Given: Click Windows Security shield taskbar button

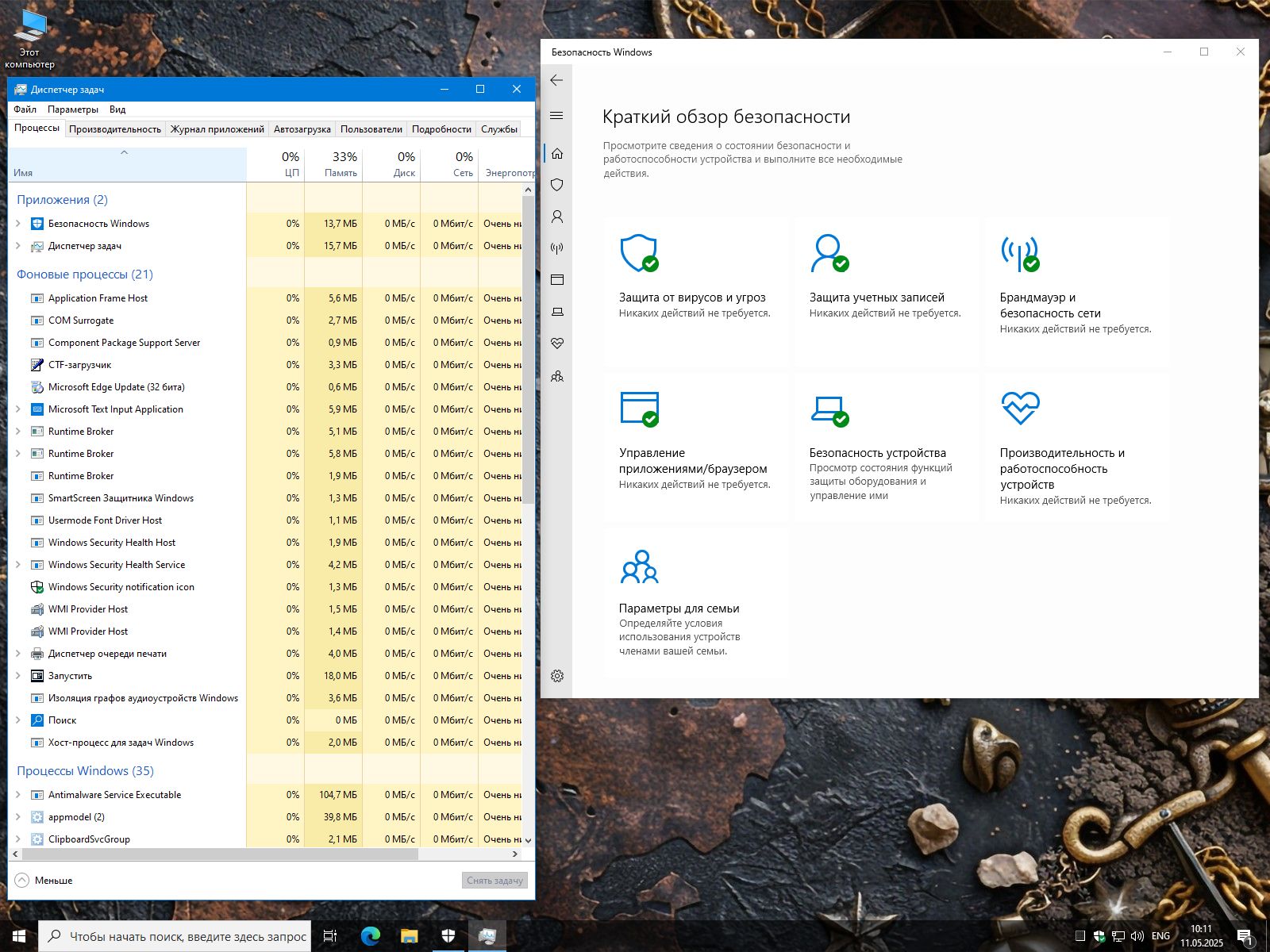Looking at the screenshot, I should click(448, 936).
